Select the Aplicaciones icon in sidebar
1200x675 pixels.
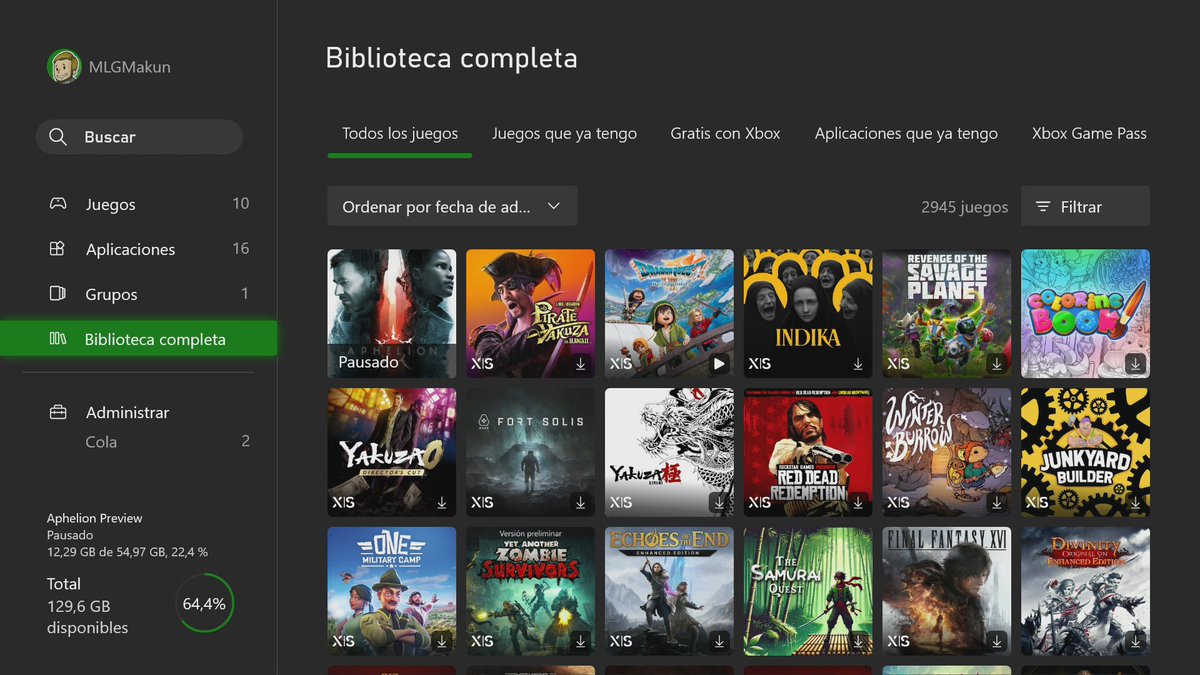coord(58,249)
